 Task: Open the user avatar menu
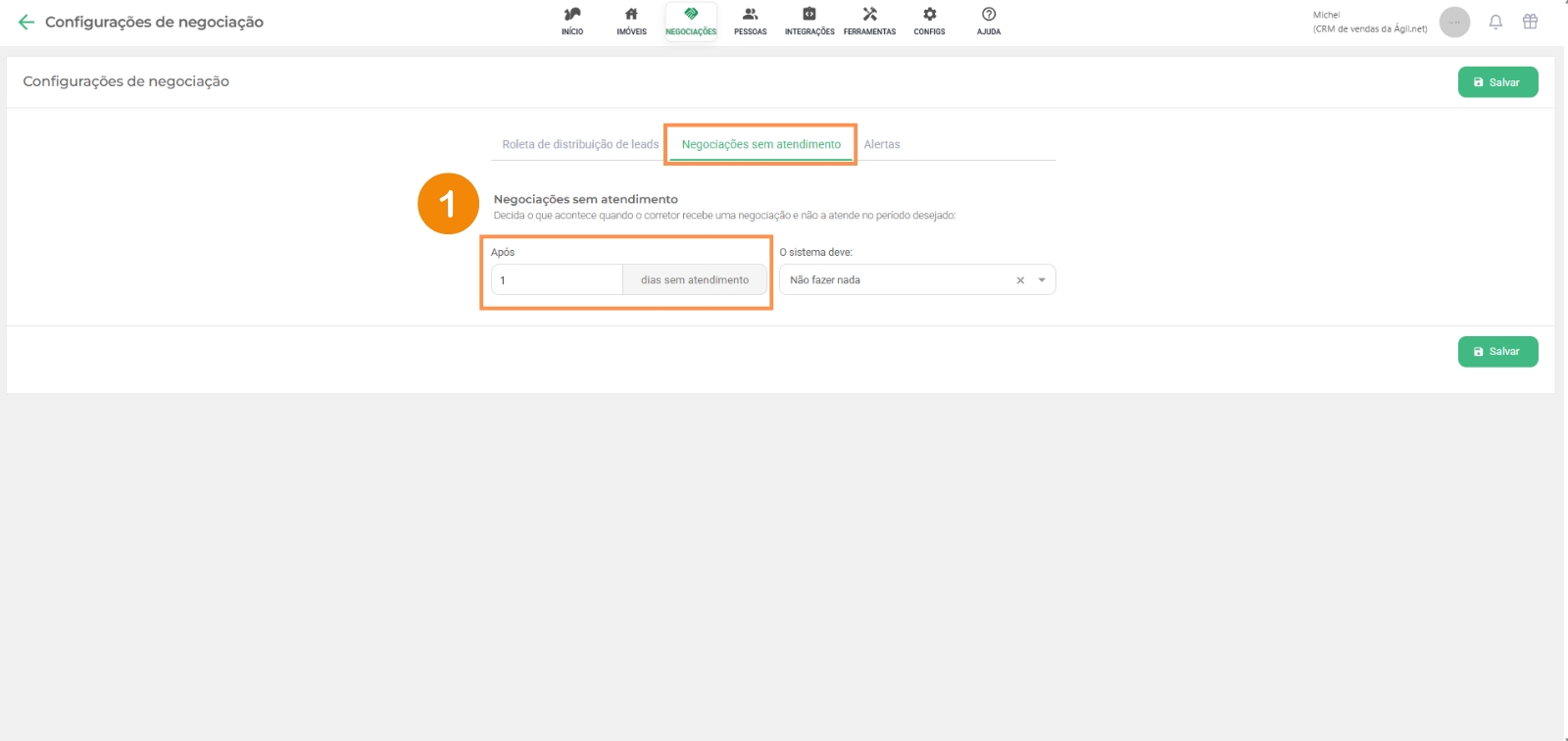(x=1454, y=22)
